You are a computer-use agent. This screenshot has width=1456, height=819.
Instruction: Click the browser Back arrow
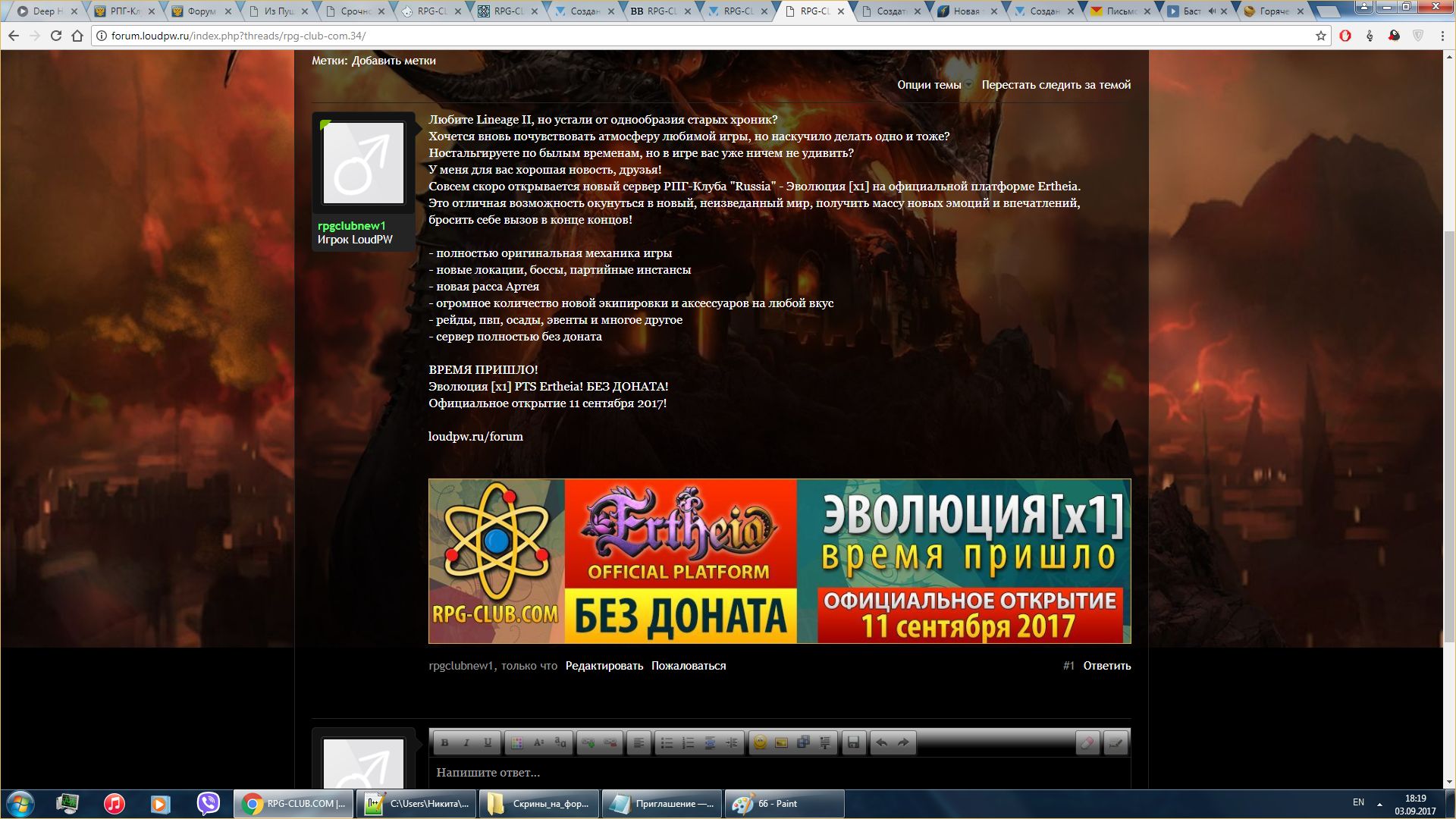(x=13, y=36)
